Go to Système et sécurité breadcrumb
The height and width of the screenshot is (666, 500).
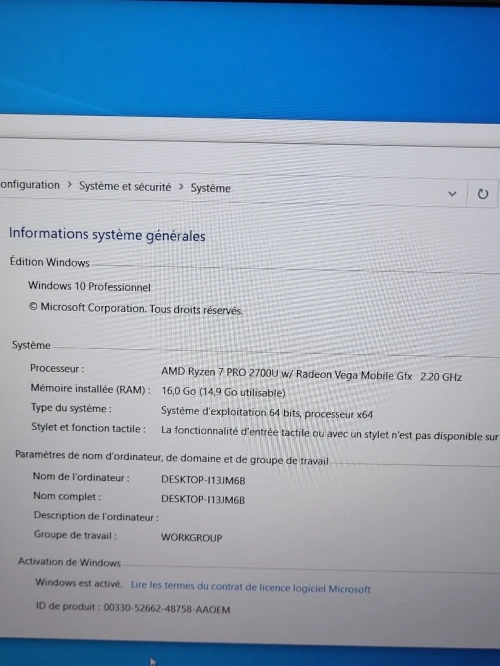click(125, 186)
